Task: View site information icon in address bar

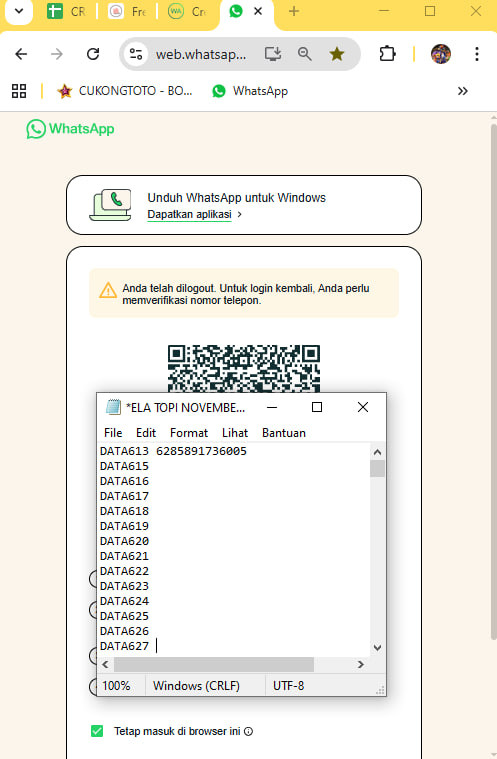Action: click(x=136, y=54)
